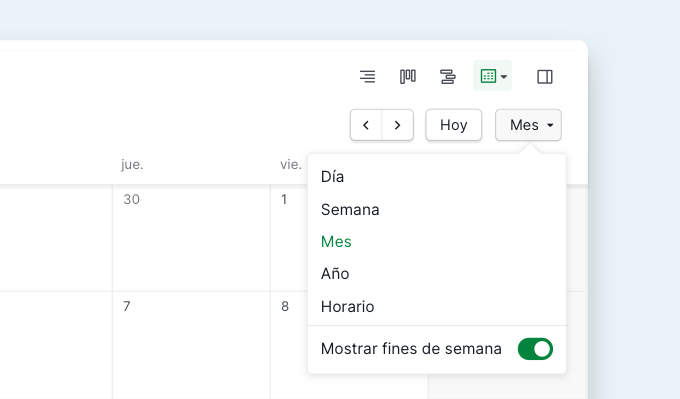The height and width of the screenshot is (399, 680).
Task: Toggle the side panel icon
Action: [545, 76]
